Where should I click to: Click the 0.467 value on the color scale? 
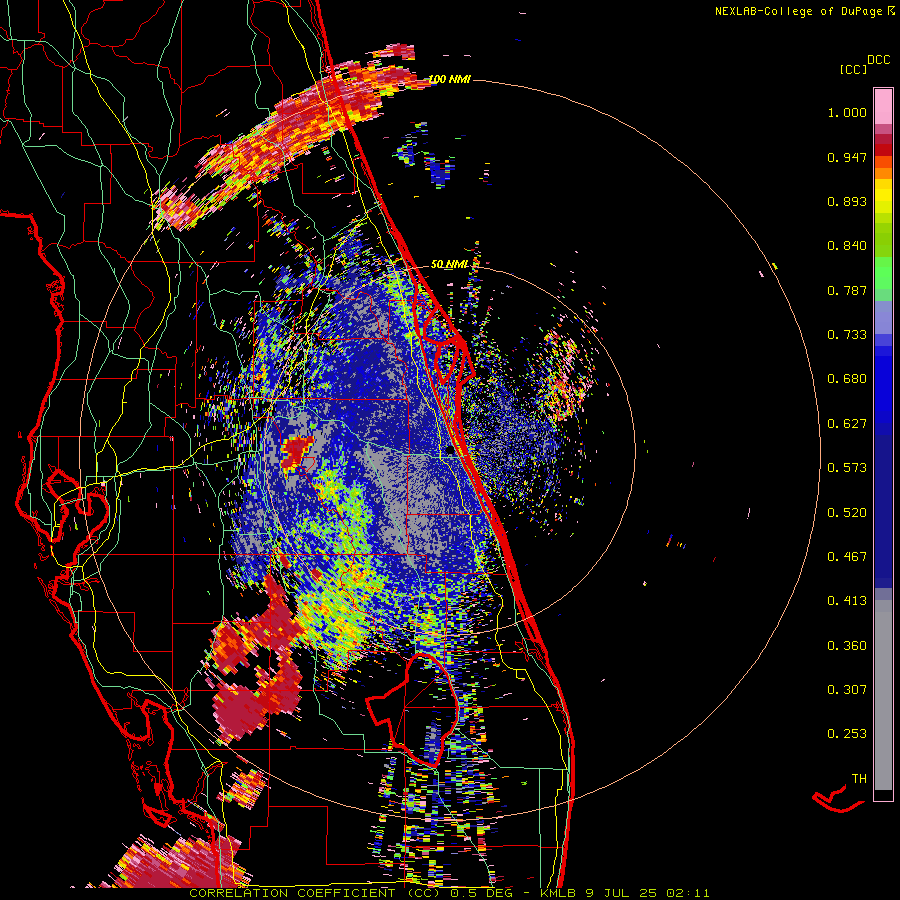click(x=847, y=556)
